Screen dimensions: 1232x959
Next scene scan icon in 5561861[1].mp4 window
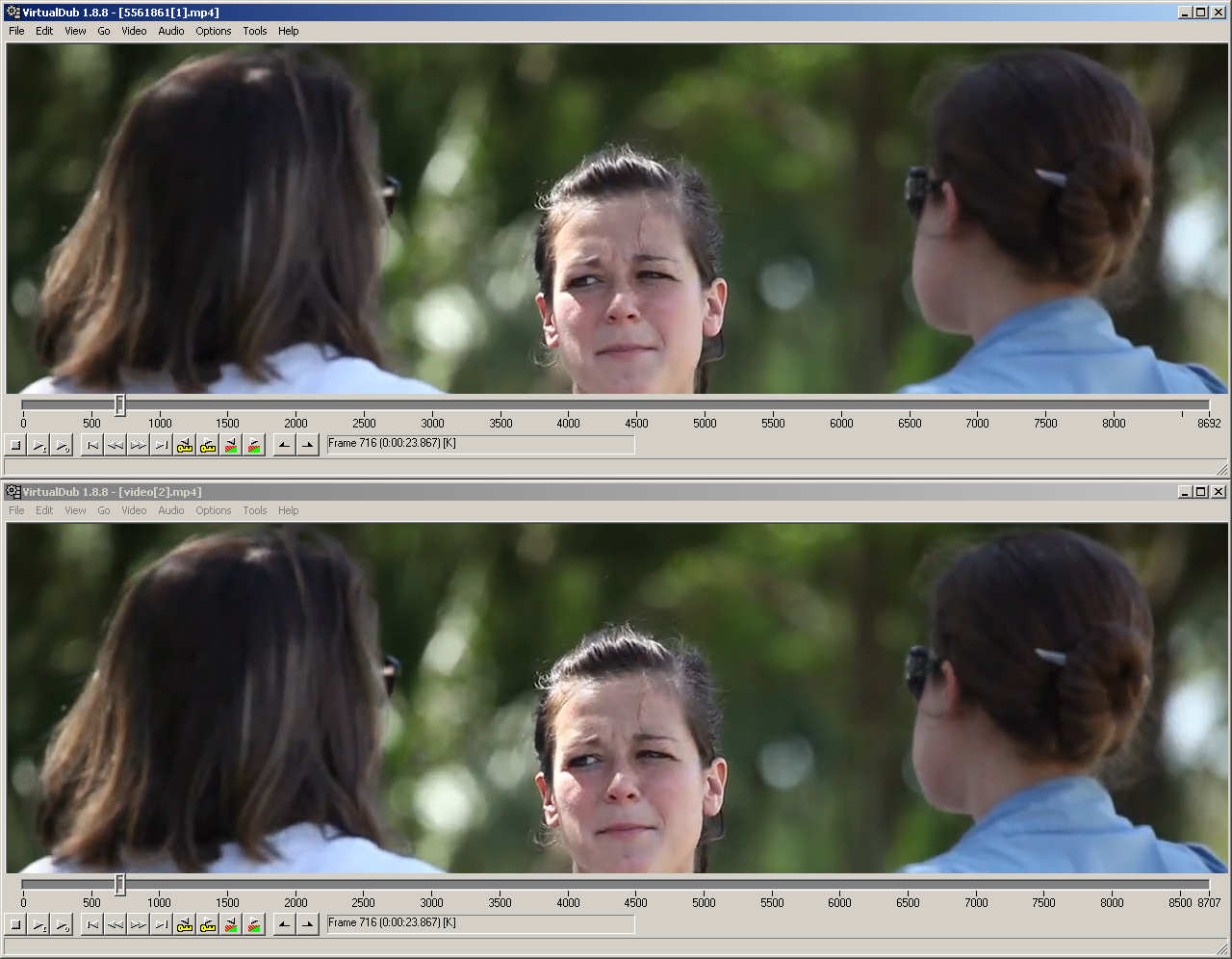pyautogui.click(x=254, y=445)
